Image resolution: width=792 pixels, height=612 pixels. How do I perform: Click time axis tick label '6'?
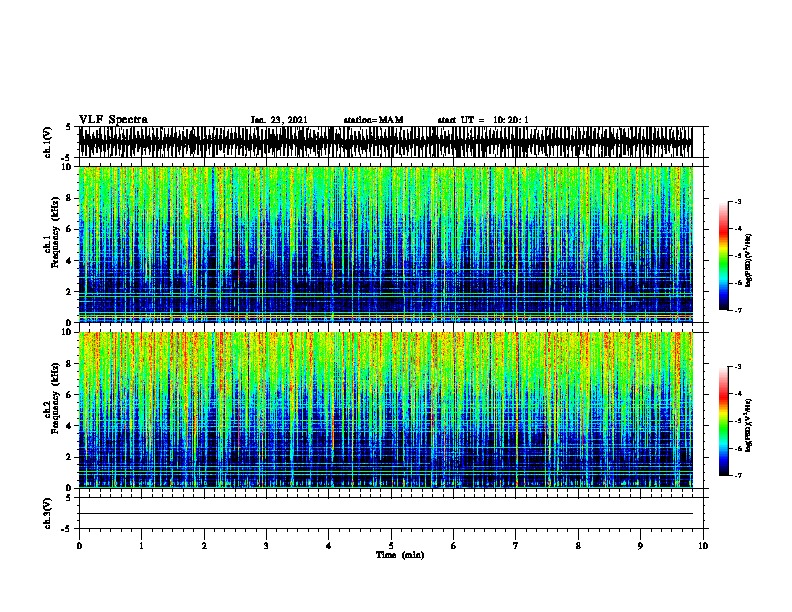(x=453, y=546)
